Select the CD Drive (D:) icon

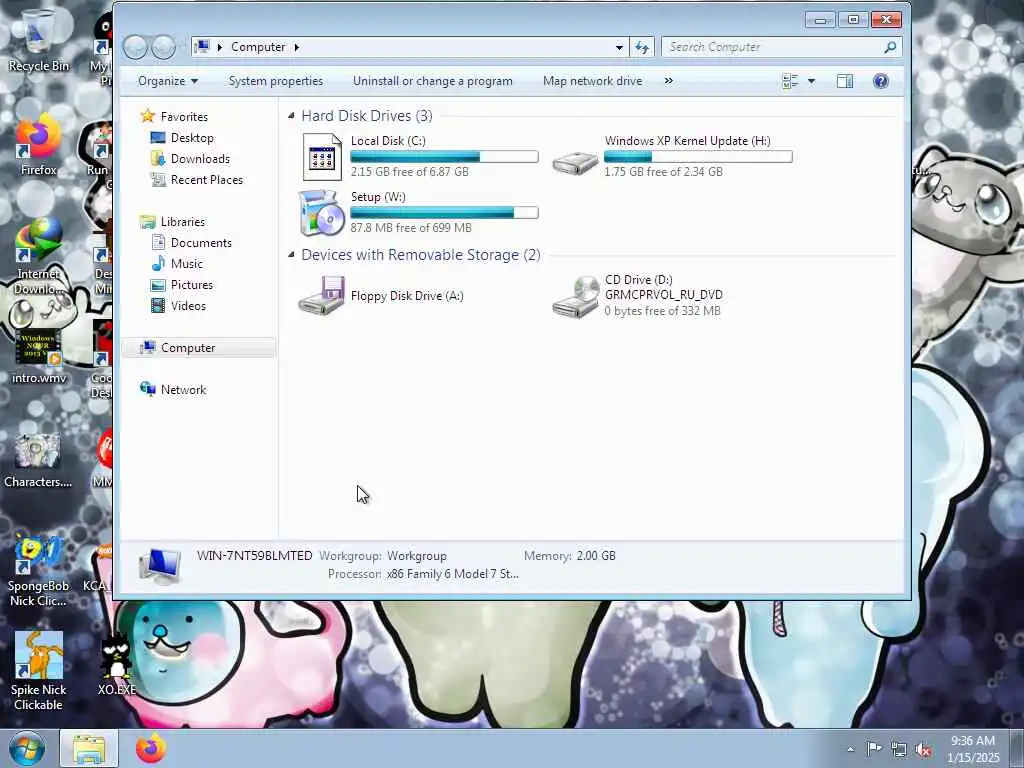tap(575, 296)
